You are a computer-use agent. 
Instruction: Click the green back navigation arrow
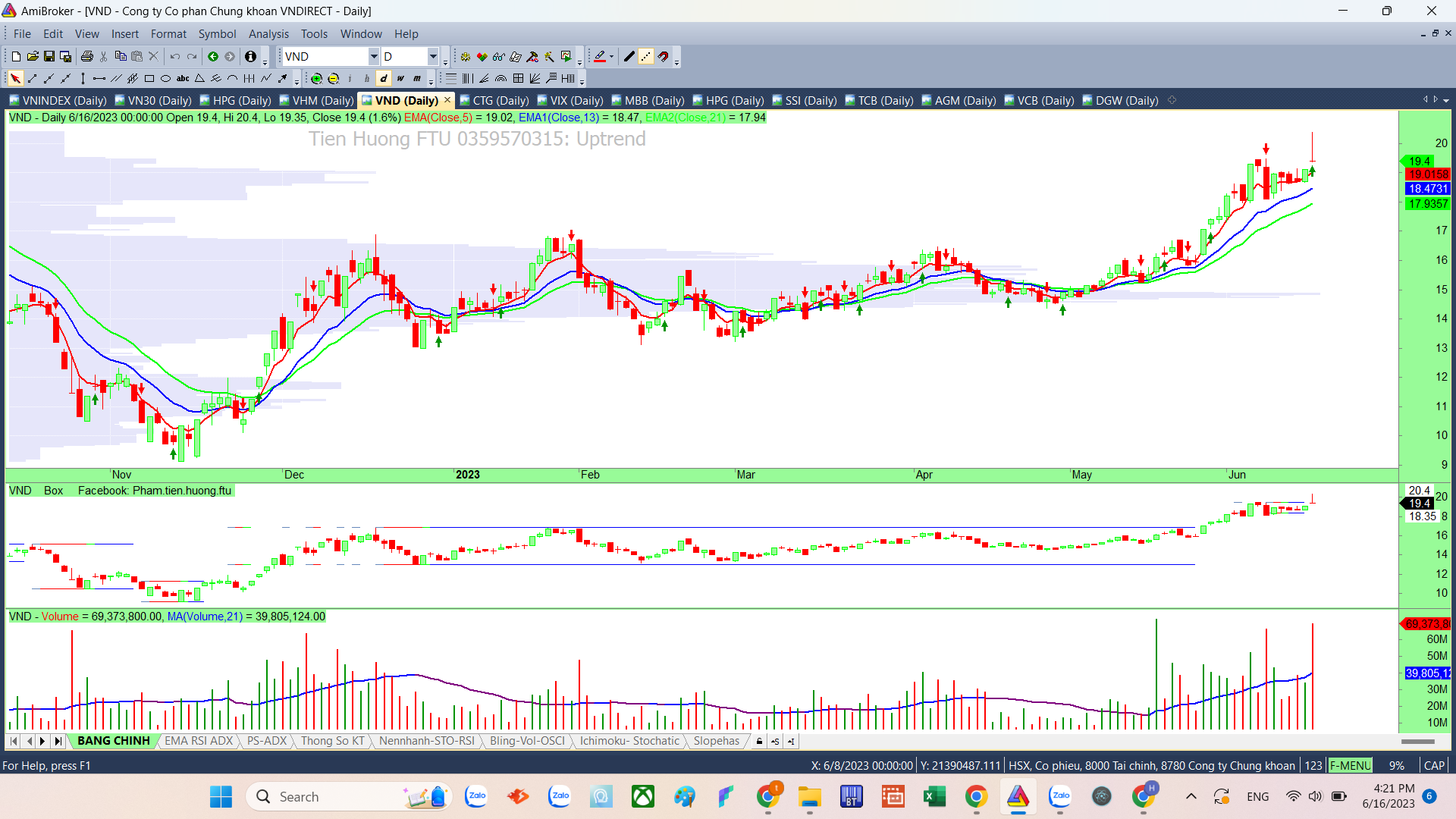213,57
